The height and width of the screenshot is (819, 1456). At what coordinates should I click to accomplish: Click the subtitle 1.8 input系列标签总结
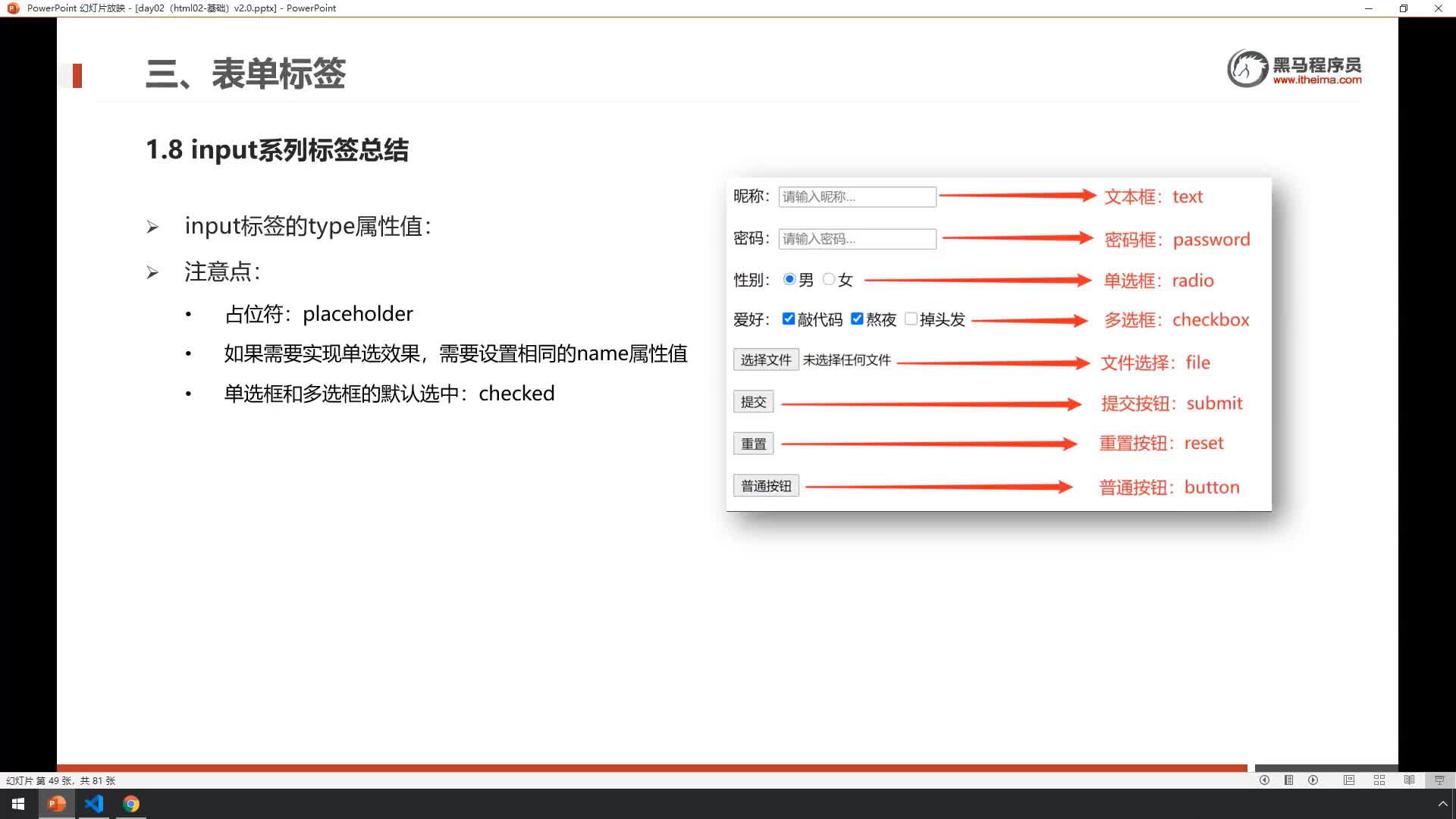(x=277, y=149)
